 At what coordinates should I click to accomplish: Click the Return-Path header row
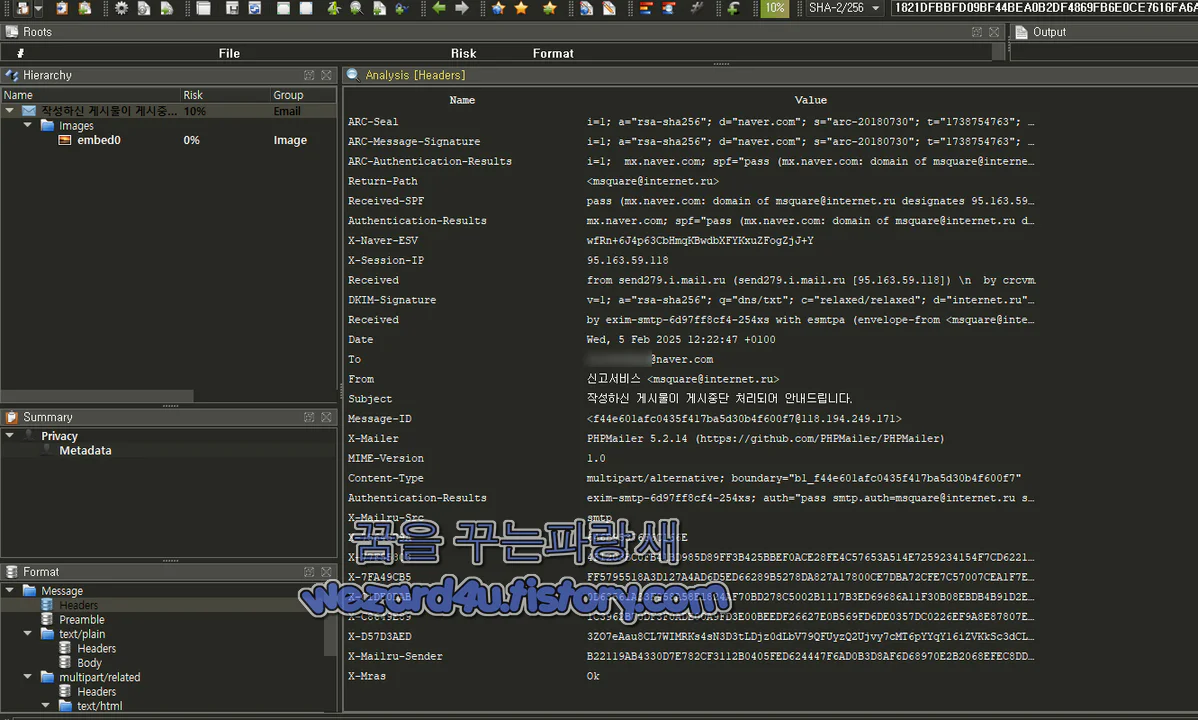tap(691, 181)
